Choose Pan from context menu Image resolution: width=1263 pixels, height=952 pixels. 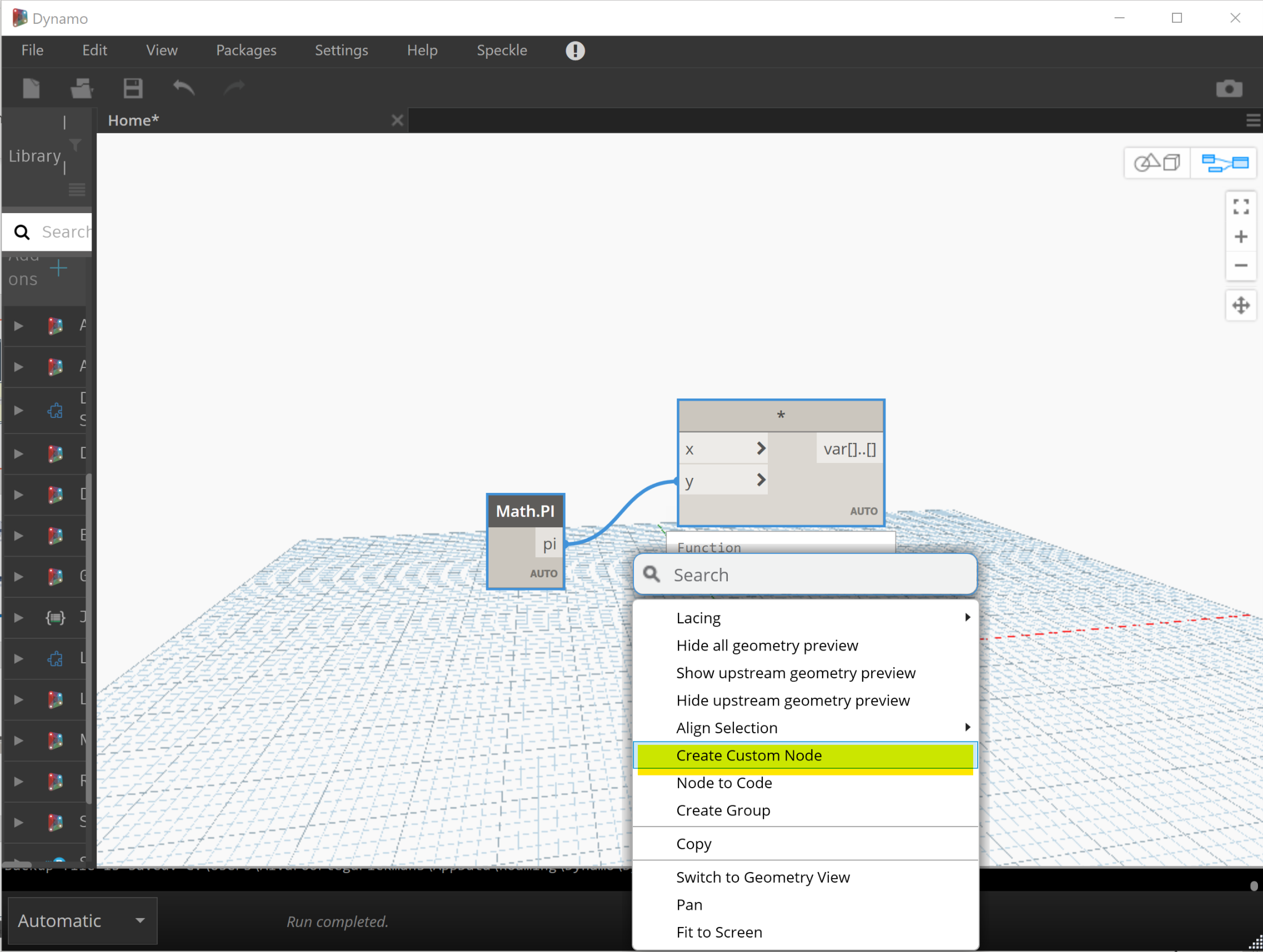[x=805, y=904]
